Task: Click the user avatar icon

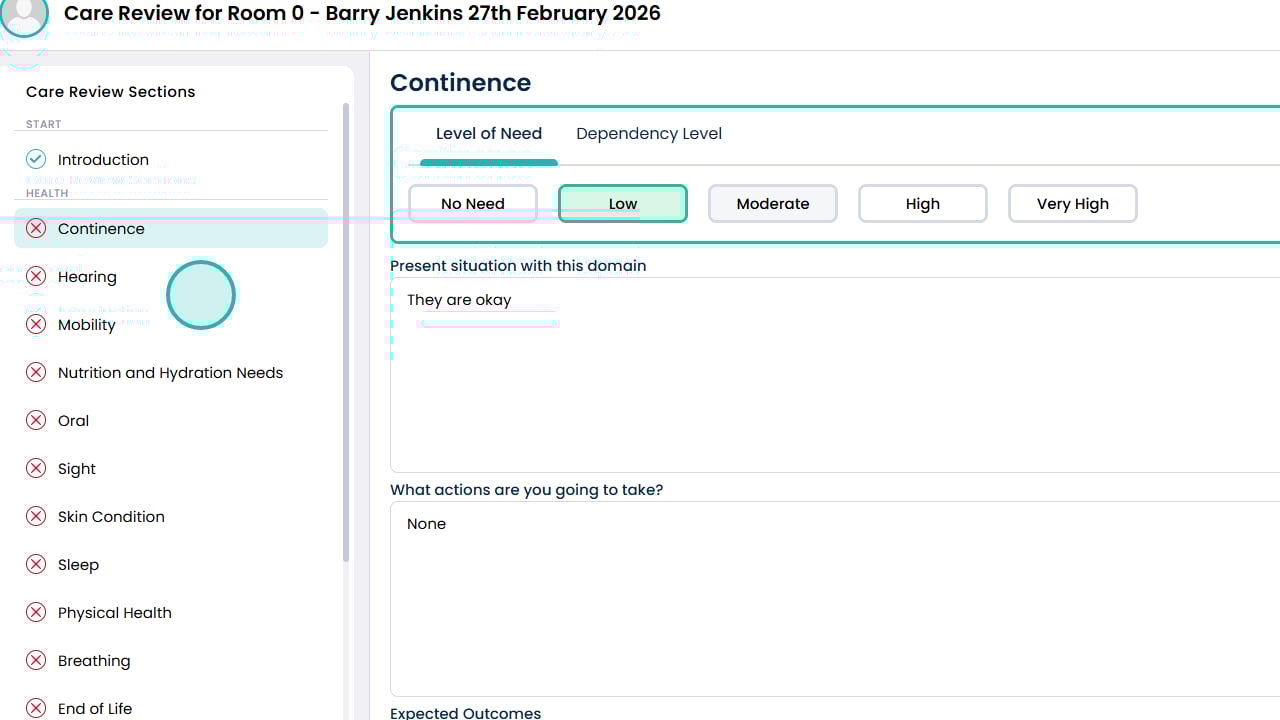Action: pos(24,16)
